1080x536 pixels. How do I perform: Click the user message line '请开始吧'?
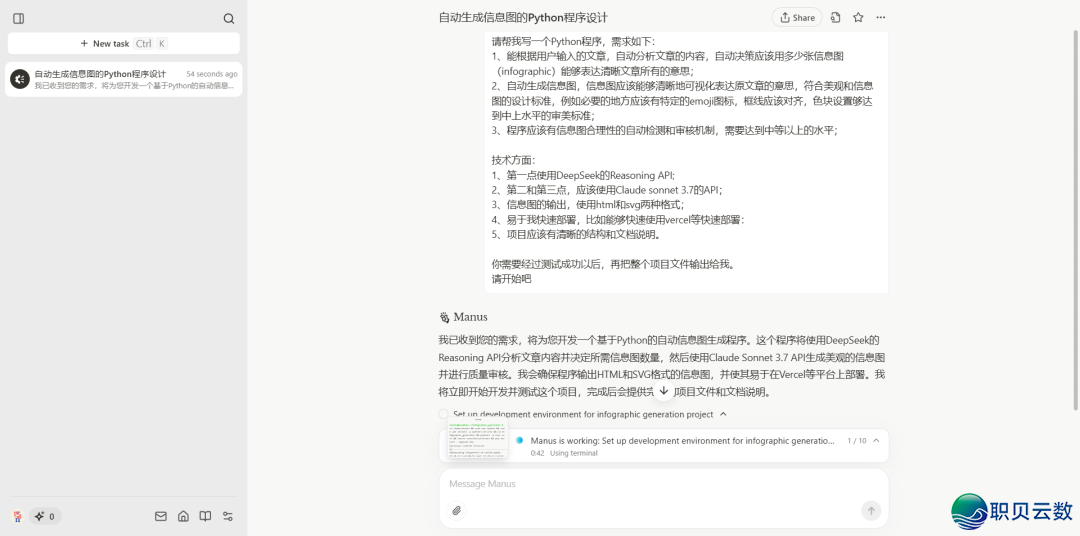coord(511,279)
